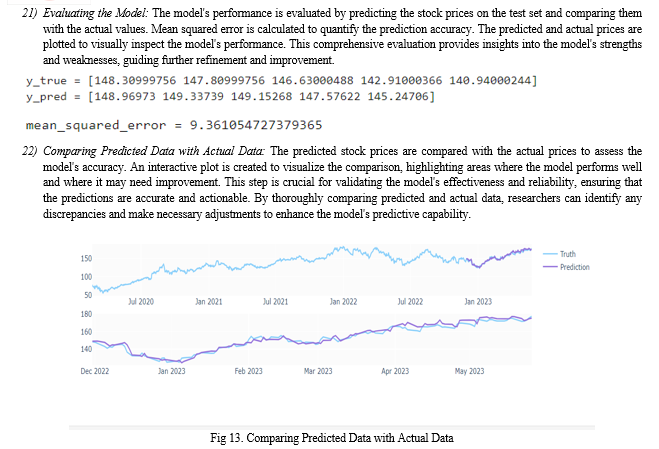Click the Jan 2021 axis label
This screenshot has height=449, width=659.
click(208, 300)
